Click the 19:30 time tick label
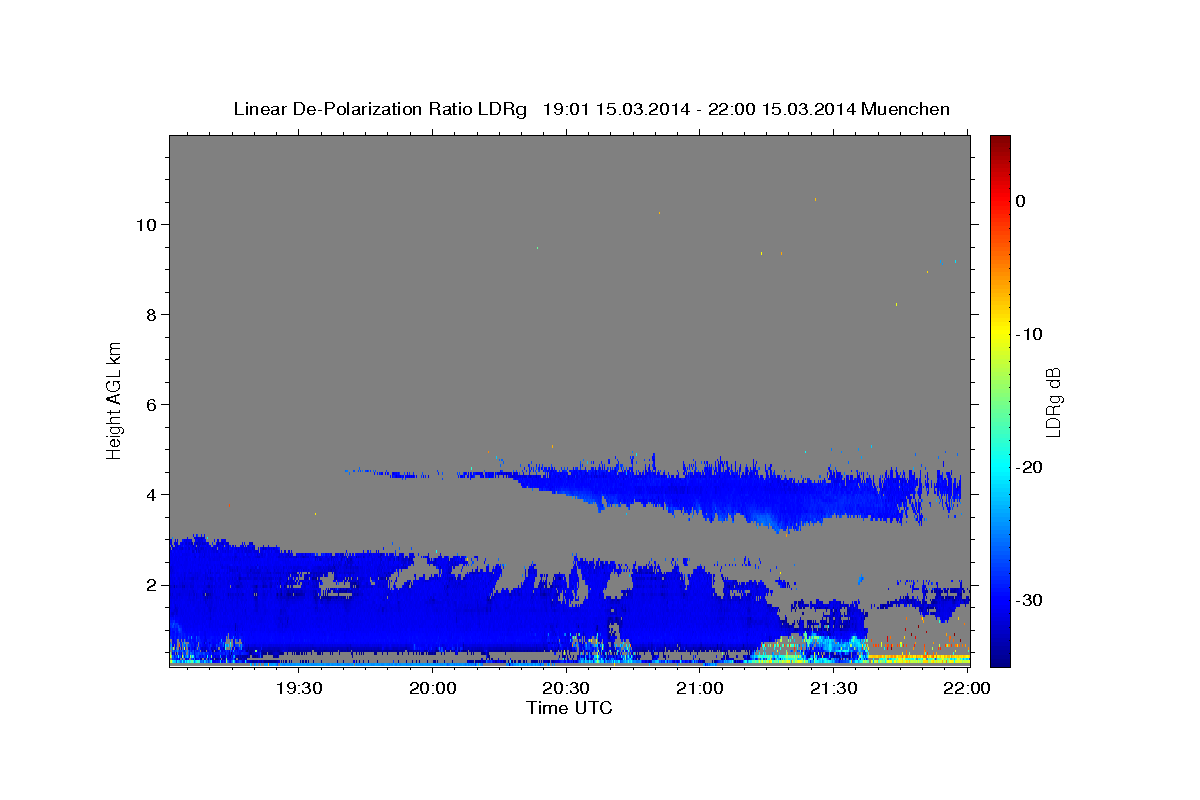The image size is (1200, 800). point(299,688)
